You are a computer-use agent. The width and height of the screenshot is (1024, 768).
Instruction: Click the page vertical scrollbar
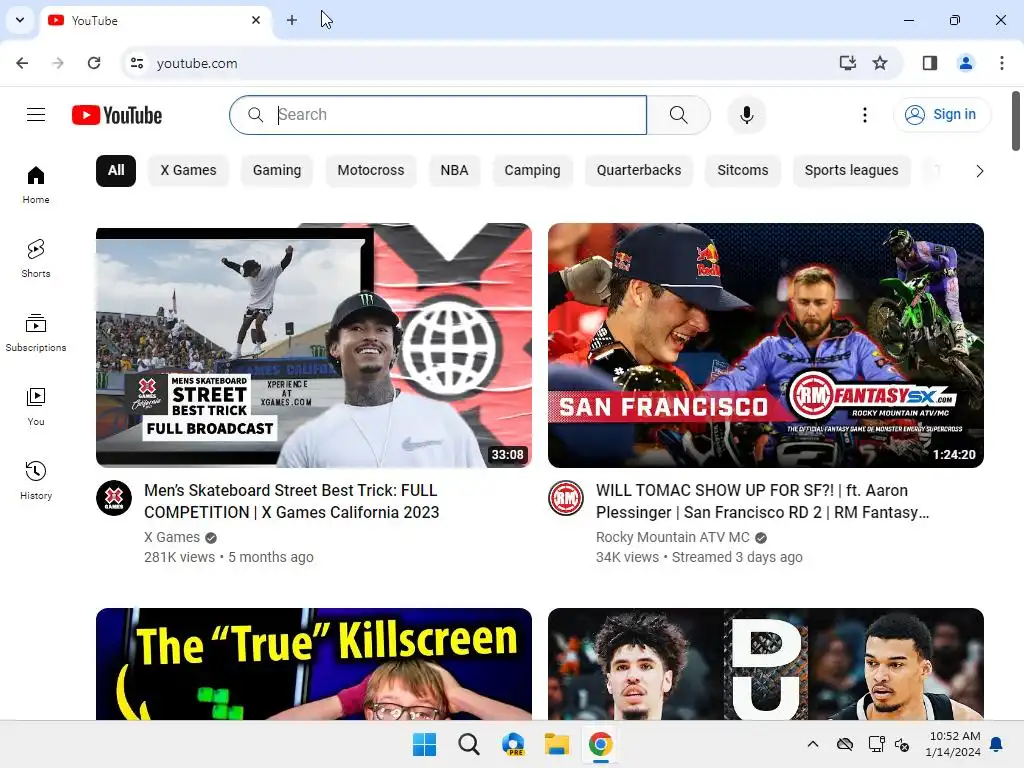tap(1016, 121)
